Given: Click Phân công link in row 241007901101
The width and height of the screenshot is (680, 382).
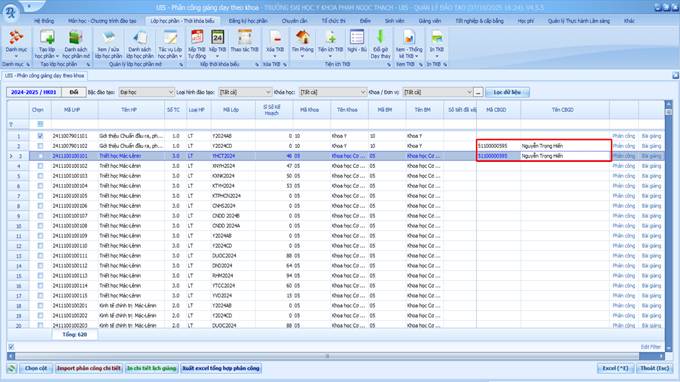Looking at the screenshot, I should [624, 136].
